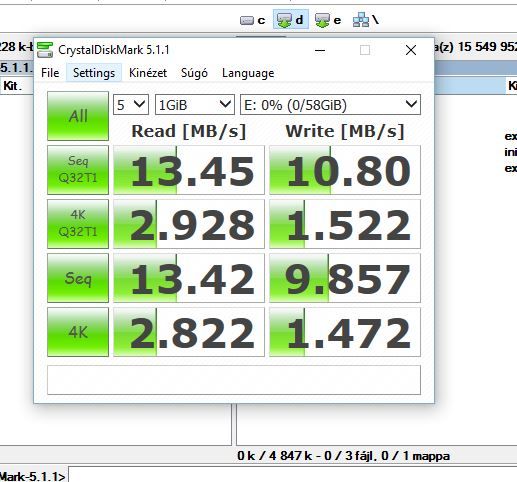Screen dimensions: 517x482
Task: Click the Read [MB/s] column header
Action: click(x=189, y=131)
